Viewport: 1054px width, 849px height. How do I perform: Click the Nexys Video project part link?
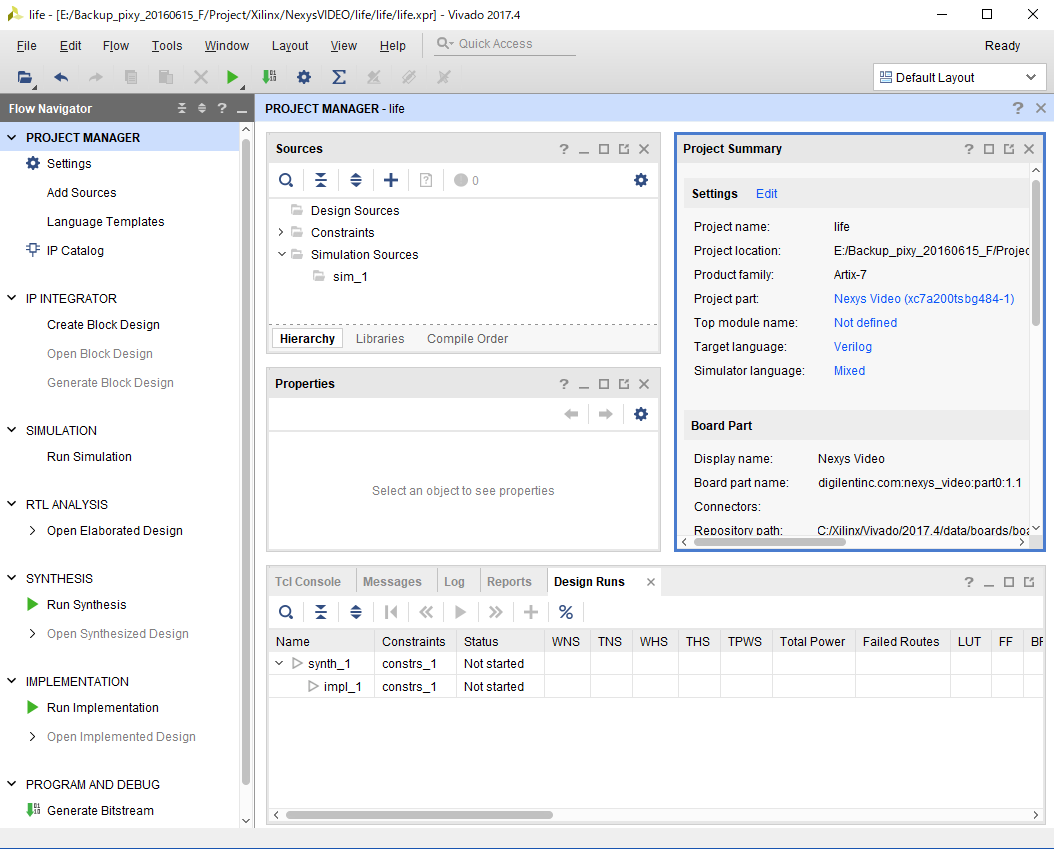[x=924, y=298]
